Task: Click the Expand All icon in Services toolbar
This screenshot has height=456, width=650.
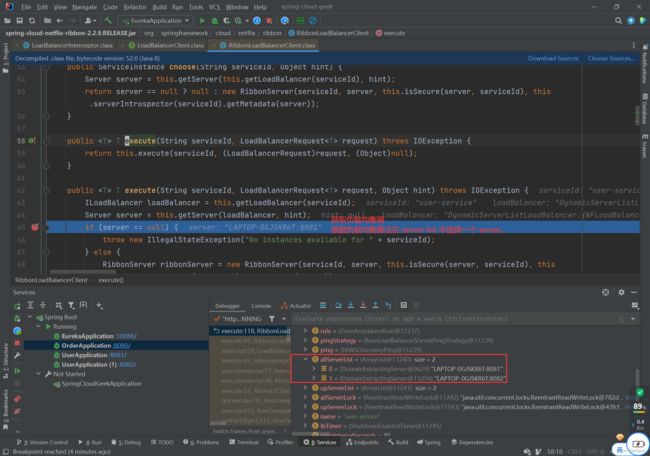Action: (x=30, y=305)
